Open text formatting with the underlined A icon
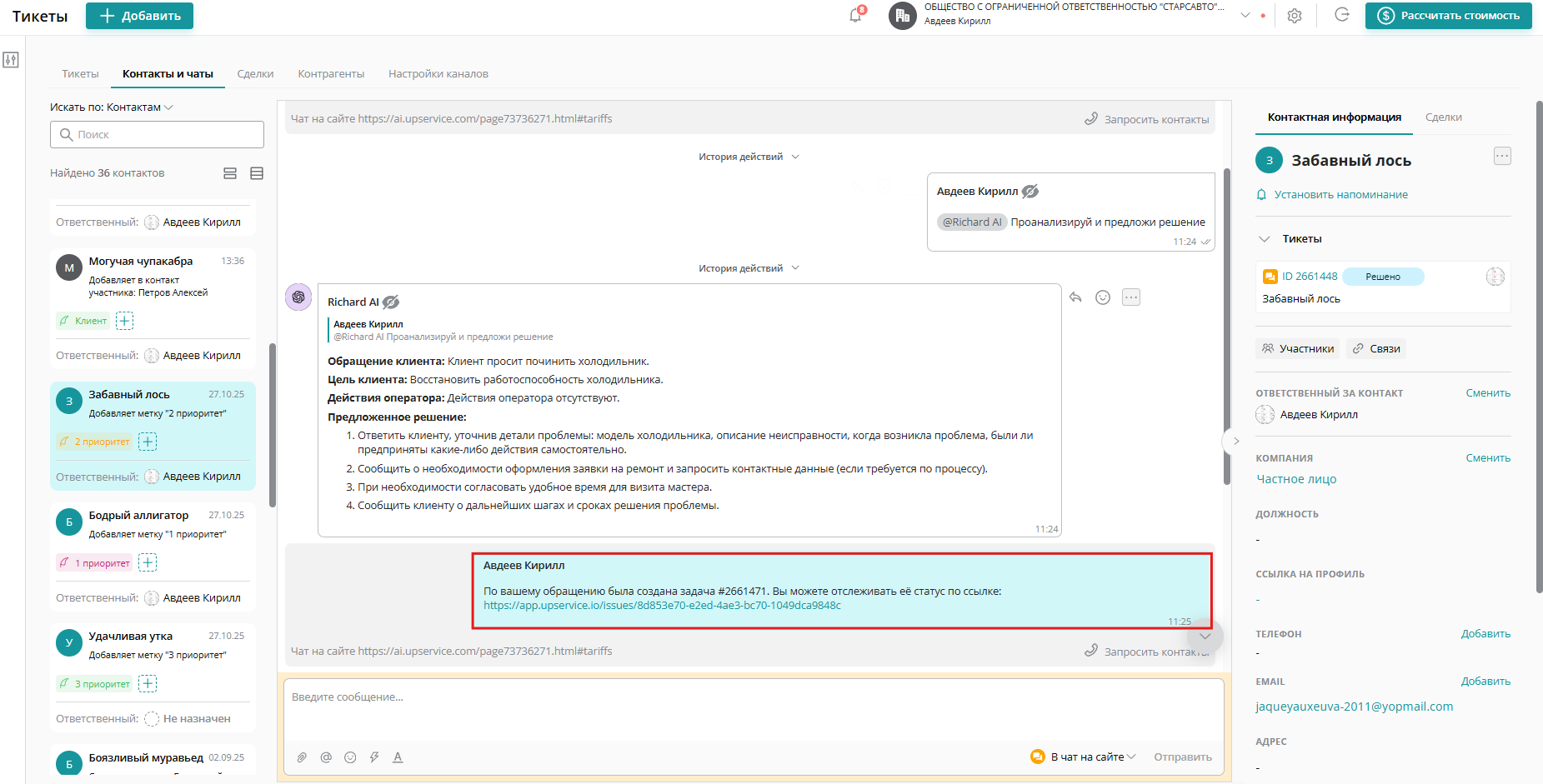 click(398, 757)
